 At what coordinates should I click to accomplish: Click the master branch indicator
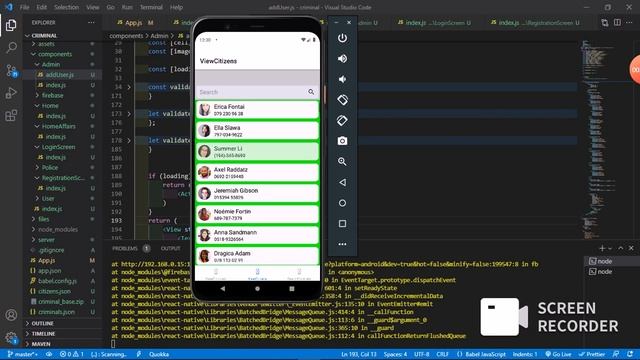coord(22,354)
